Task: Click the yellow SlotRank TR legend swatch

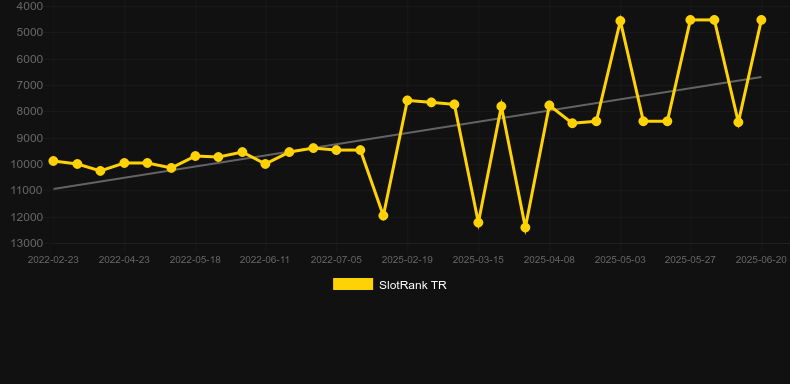Action: coord(353,284)
